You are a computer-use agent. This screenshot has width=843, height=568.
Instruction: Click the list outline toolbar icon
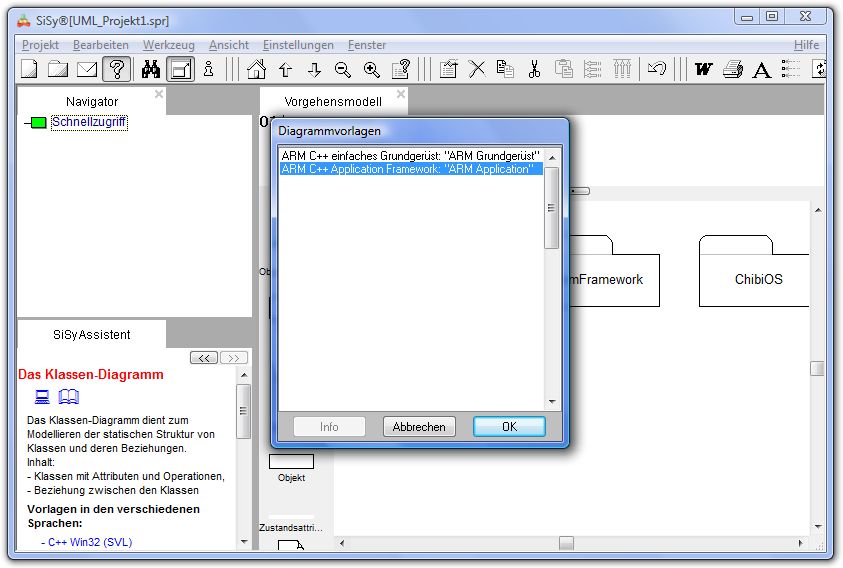790,69
